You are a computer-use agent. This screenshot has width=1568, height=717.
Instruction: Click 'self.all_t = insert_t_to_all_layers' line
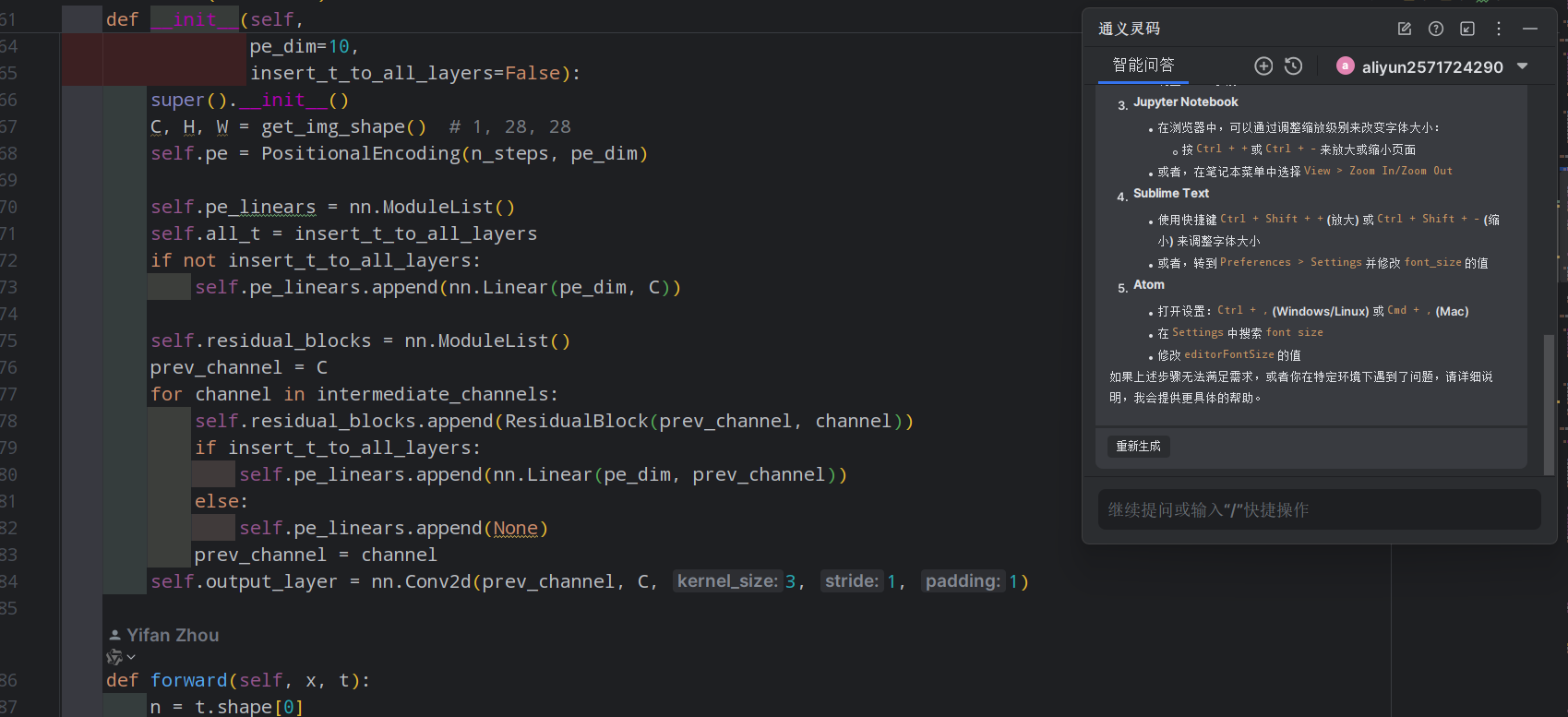344,233
